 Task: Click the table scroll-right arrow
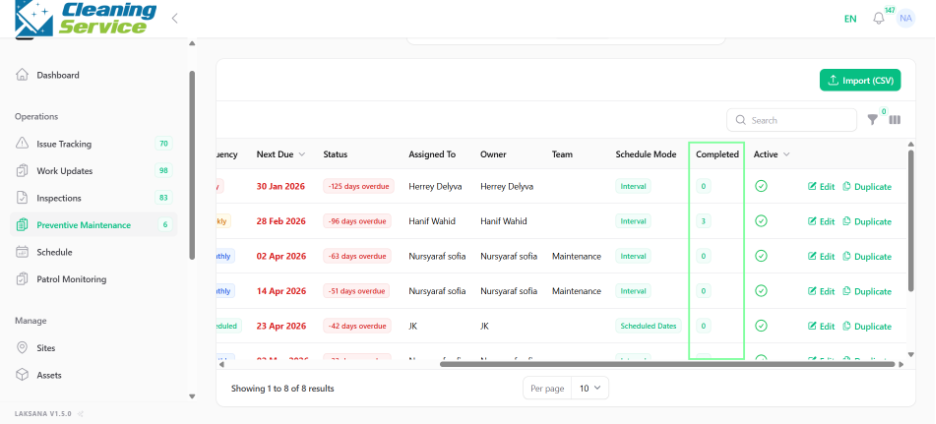click(901, 364)
